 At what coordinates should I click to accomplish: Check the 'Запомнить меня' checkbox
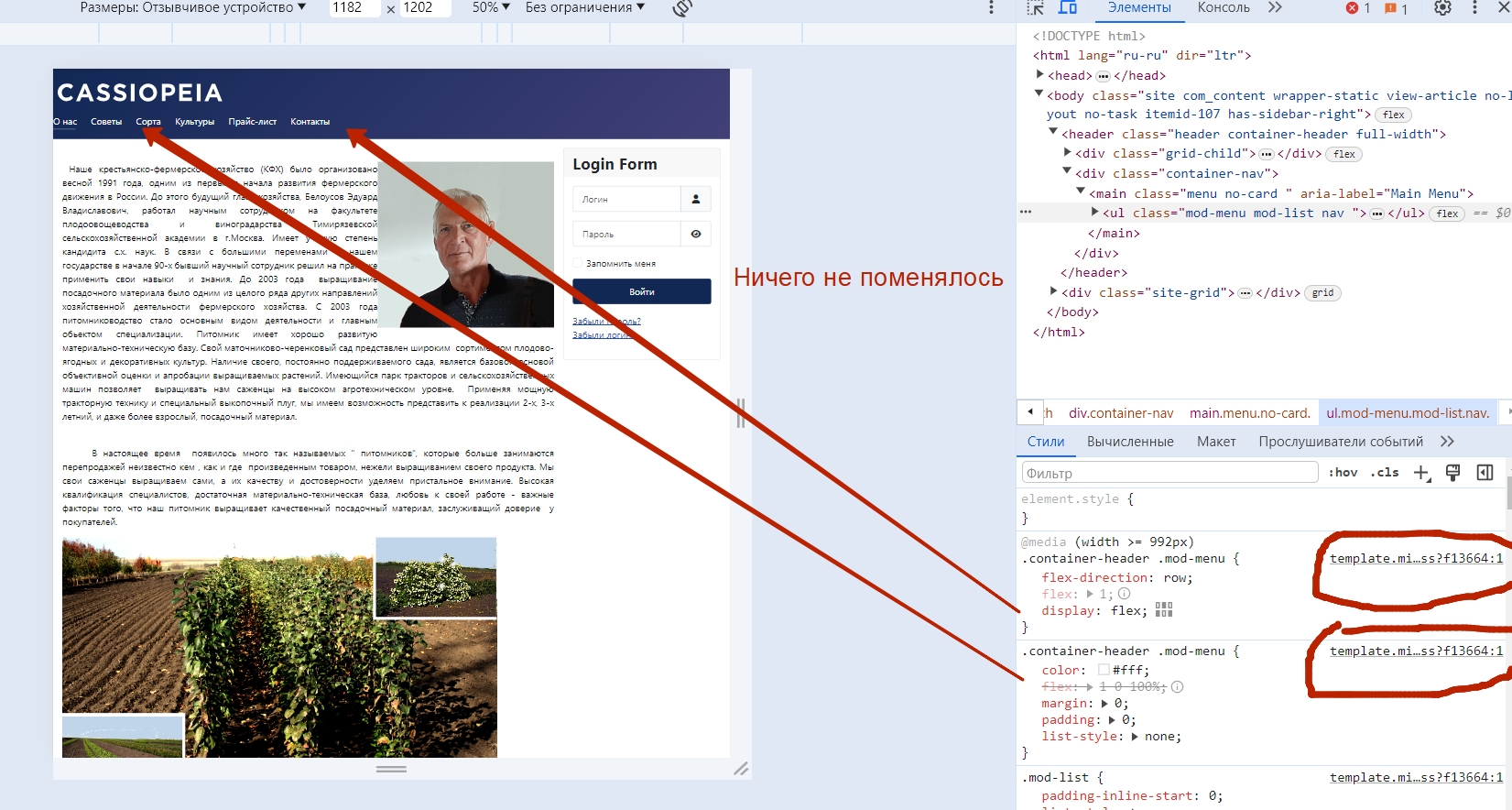pos(578,264)
